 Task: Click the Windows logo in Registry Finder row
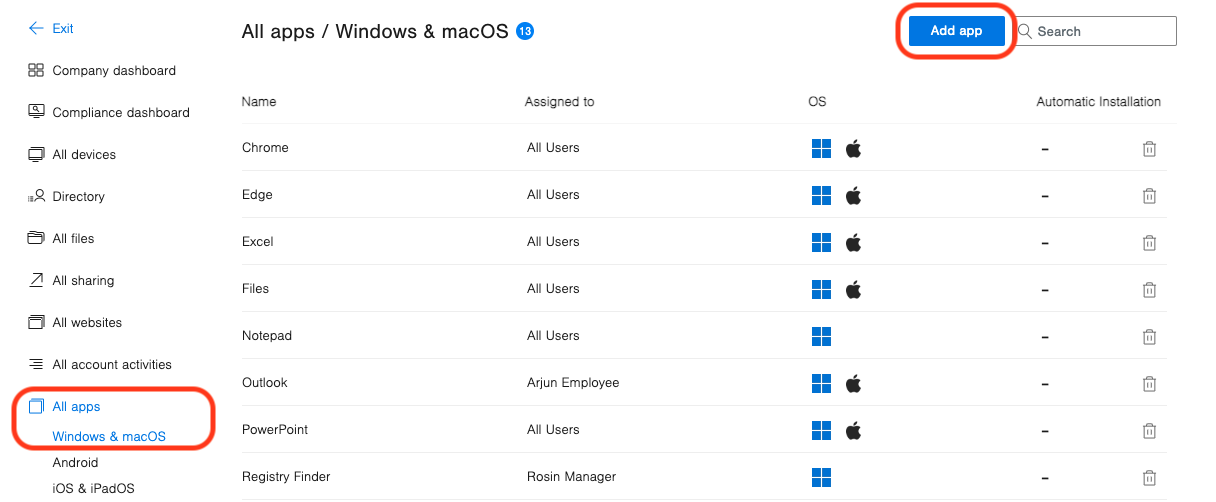(x=821, y=478)
